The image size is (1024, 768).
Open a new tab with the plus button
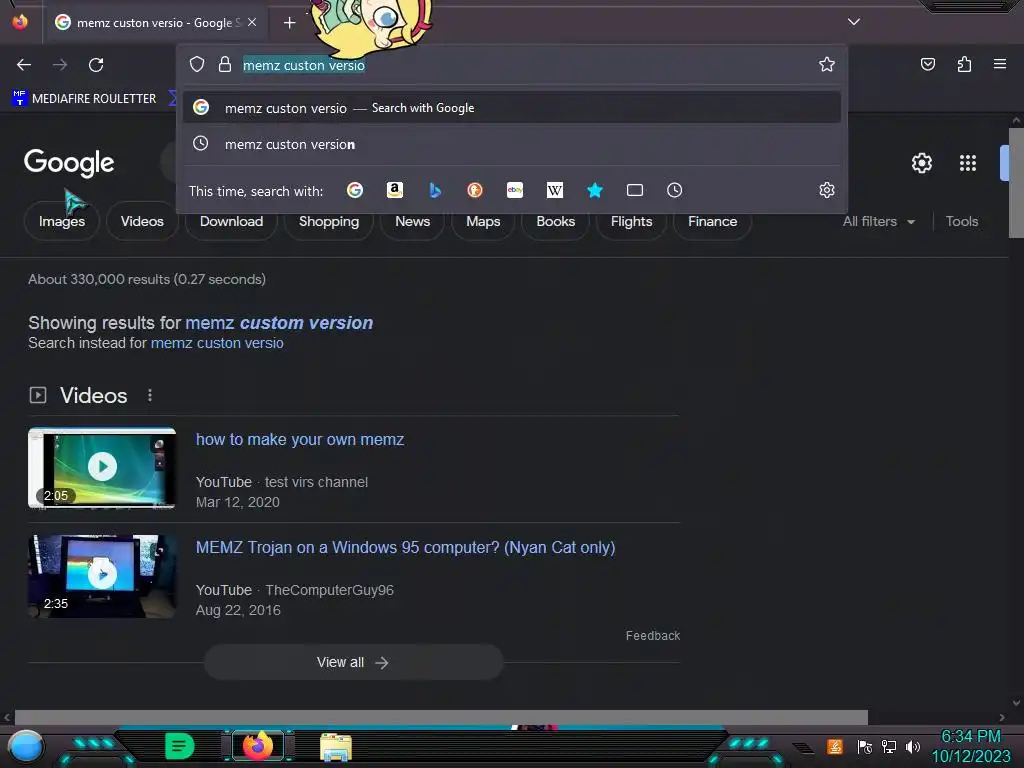point(289,23)
